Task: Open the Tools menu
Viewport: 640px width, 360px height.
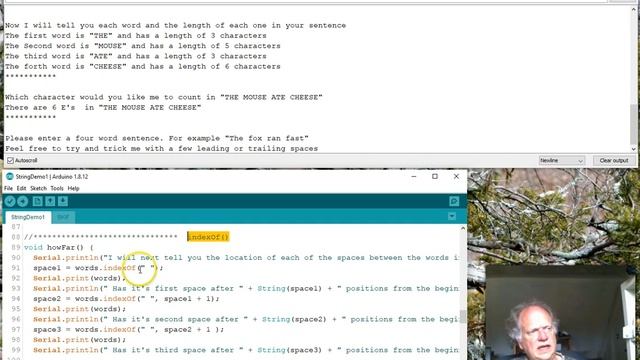Action: pyautogui.click(x=57, y=188)
